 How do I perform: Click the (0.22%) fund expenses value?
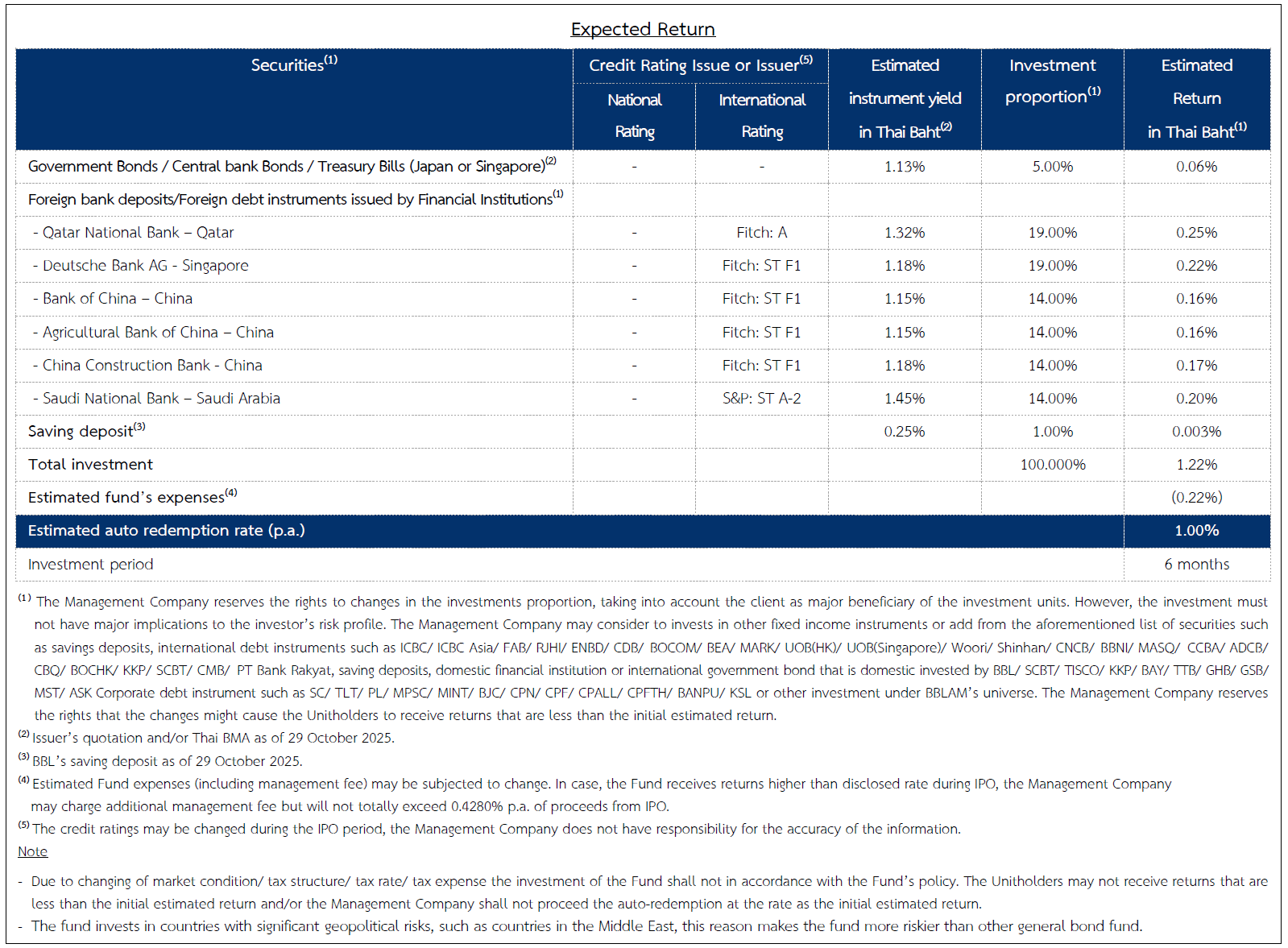click(1196, 498)
